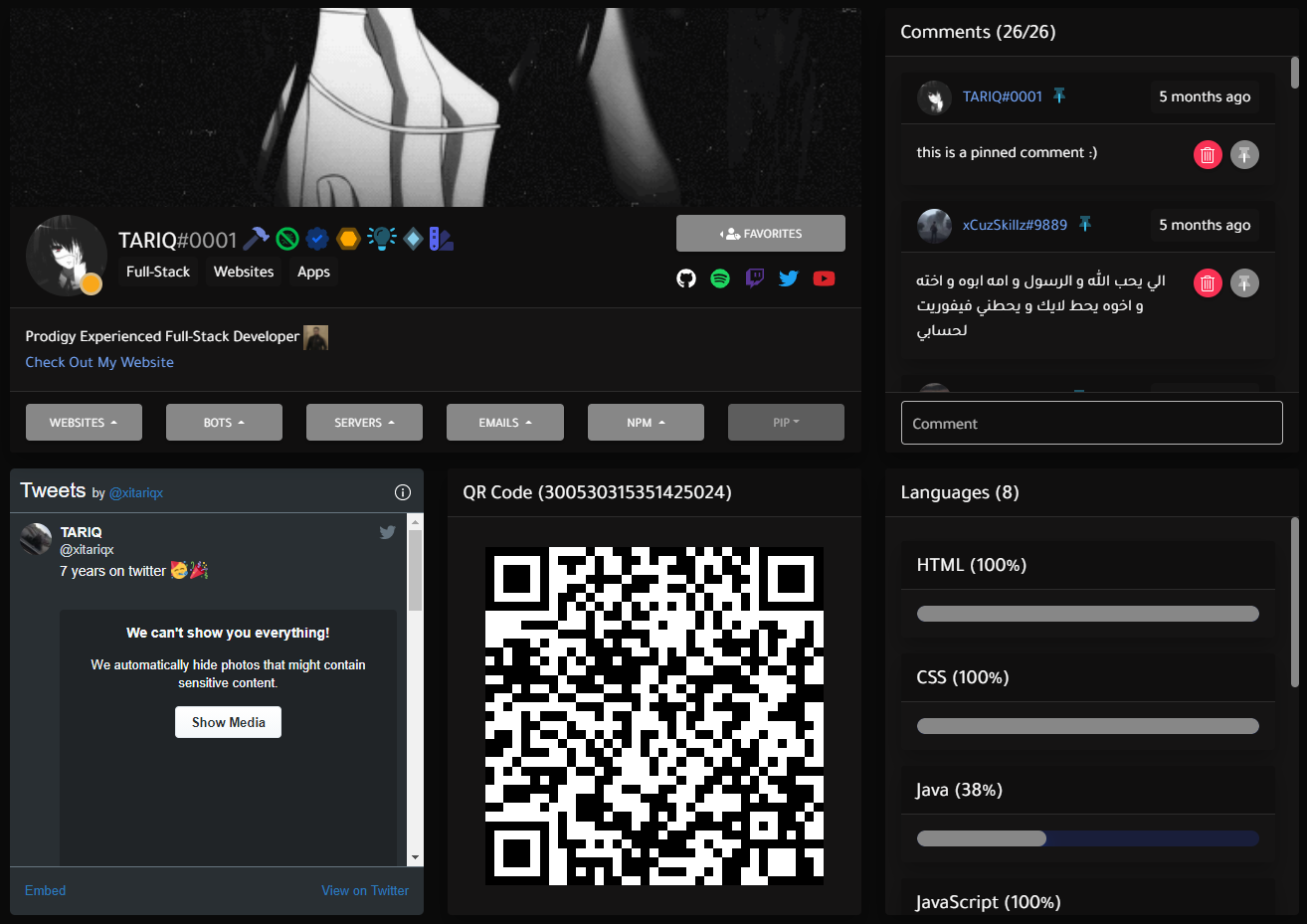1307x924 pixels.
Task: Click the '5 months ago' label on TARIQ's comment
Action: pos(1205,96)
